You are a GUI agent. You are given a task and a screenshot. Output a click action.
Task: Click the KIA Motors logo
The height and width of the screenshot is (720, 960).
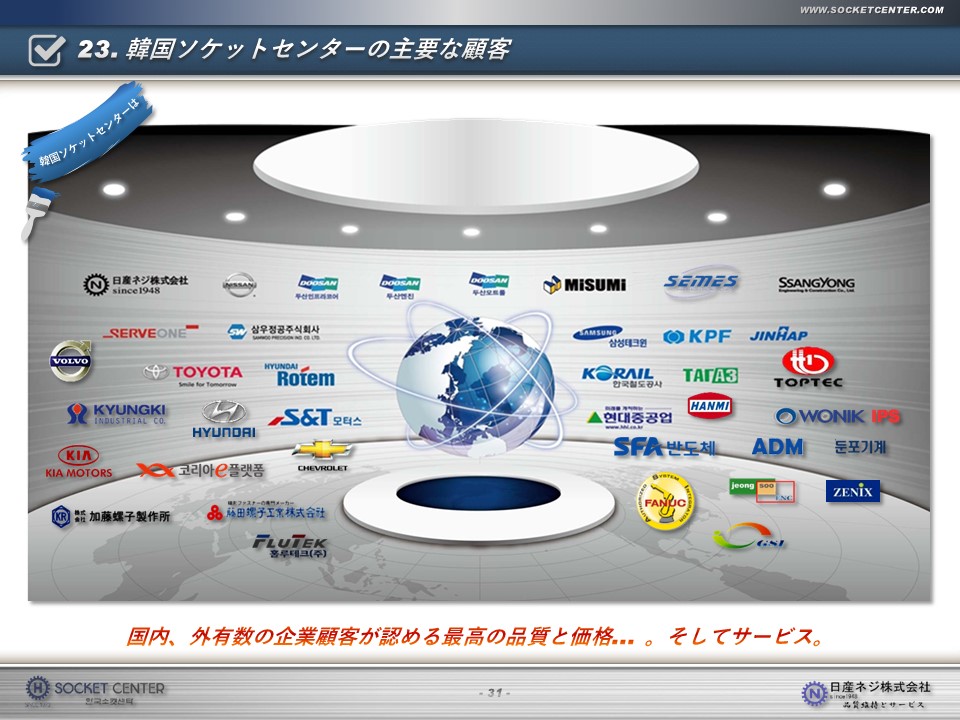point(78,462)
